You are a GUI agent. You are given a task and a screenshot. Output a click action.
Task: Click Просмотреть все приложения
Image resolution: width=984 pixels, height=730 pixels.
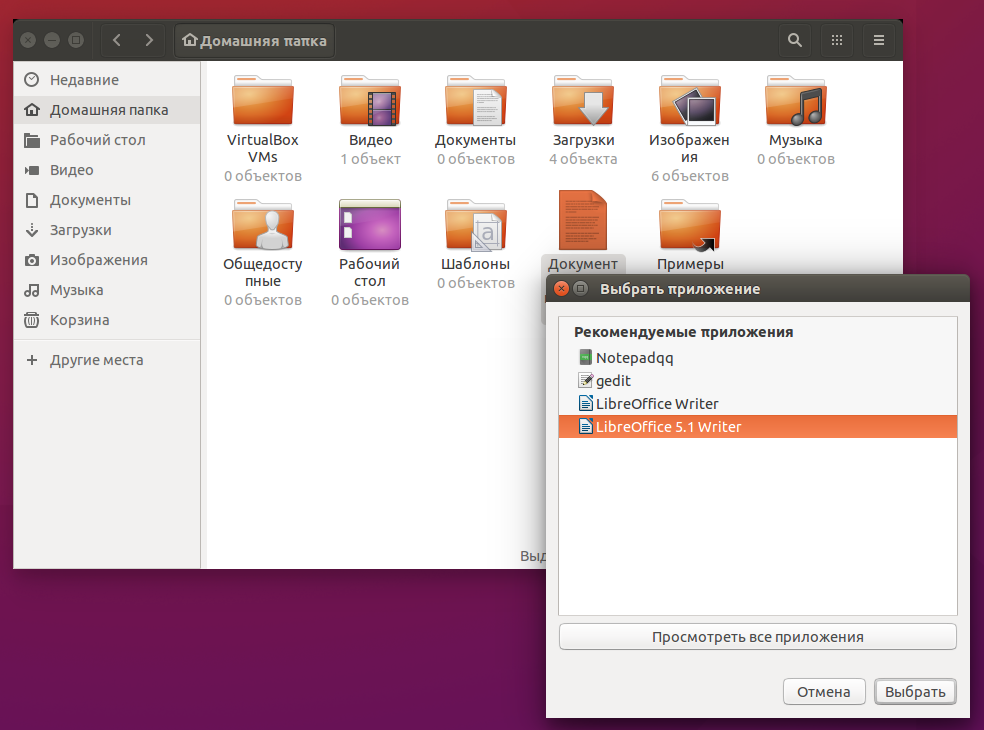pos(757,637)
